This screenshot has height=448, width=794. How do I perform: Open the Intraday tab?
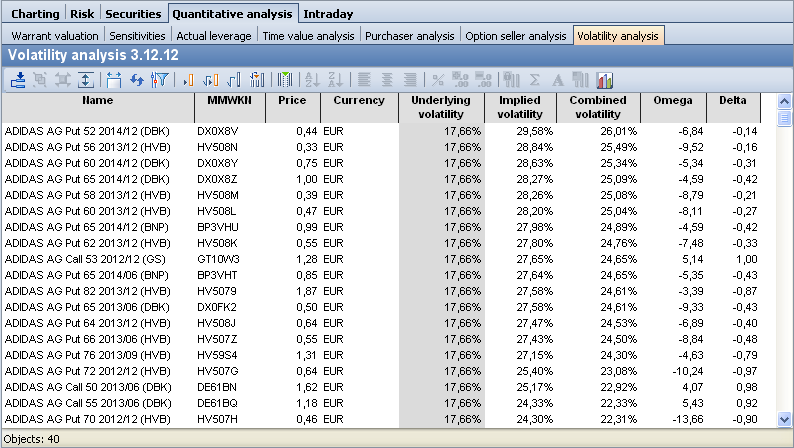coord(327,14)
